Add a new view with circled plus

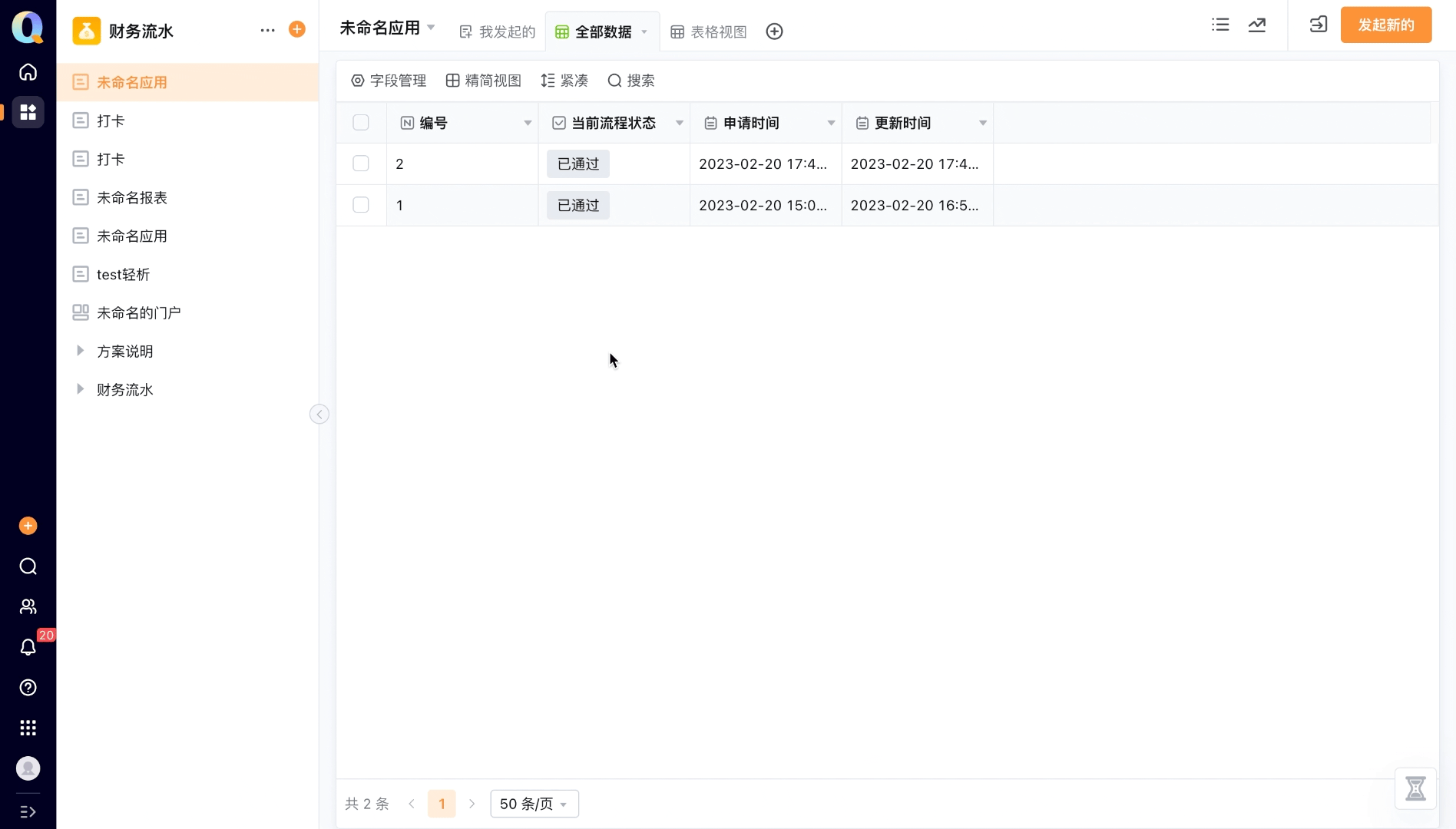click(774, 31)
